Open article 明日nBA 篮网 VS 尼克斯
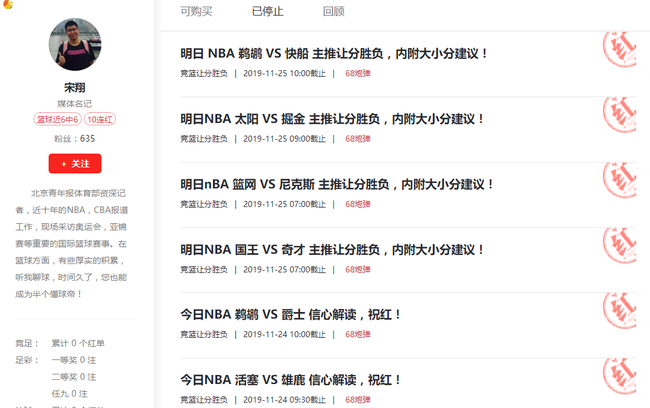This screenshot has width=650, height=408. click(337, 185)
